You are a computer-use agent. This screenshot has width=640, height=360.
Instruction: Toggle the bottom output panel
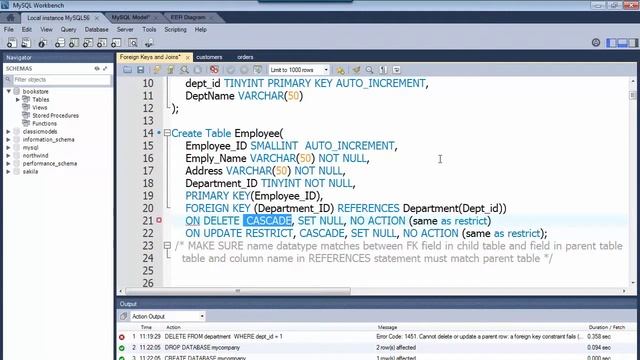click(622, 42)
